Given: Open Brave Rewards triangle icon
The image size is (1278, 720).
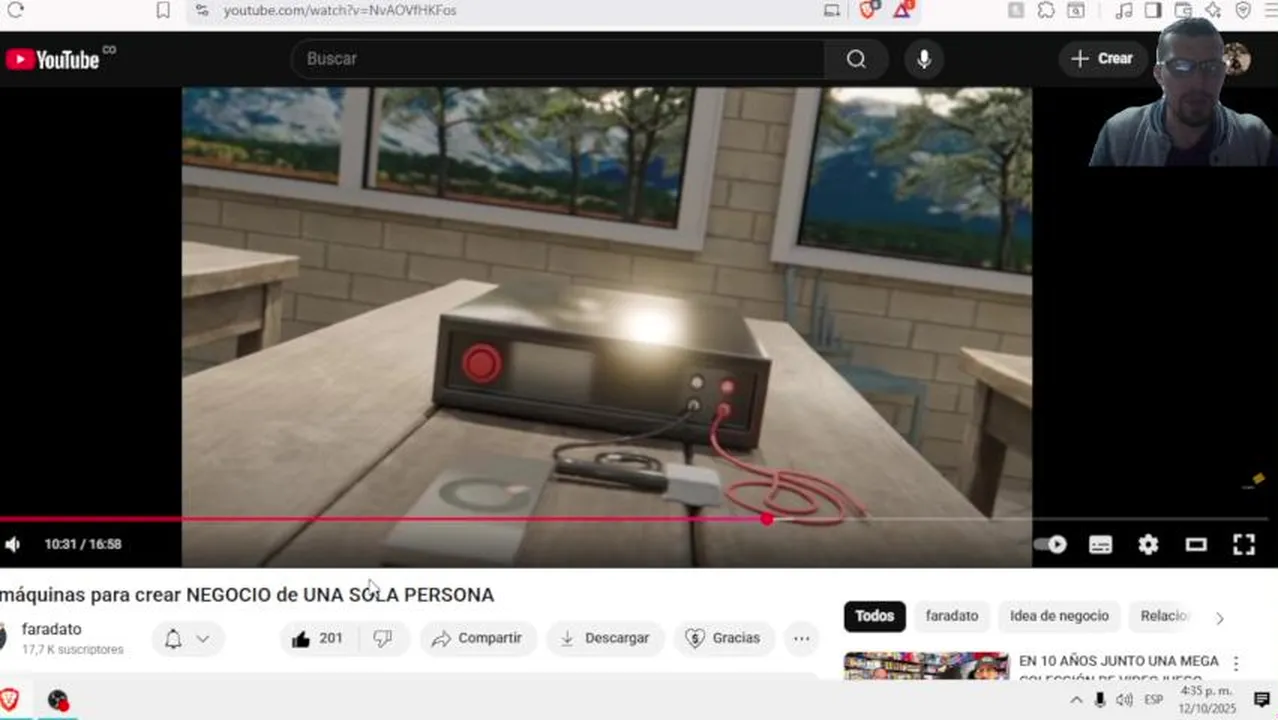Looking at the screenshot, I should 902,10.
